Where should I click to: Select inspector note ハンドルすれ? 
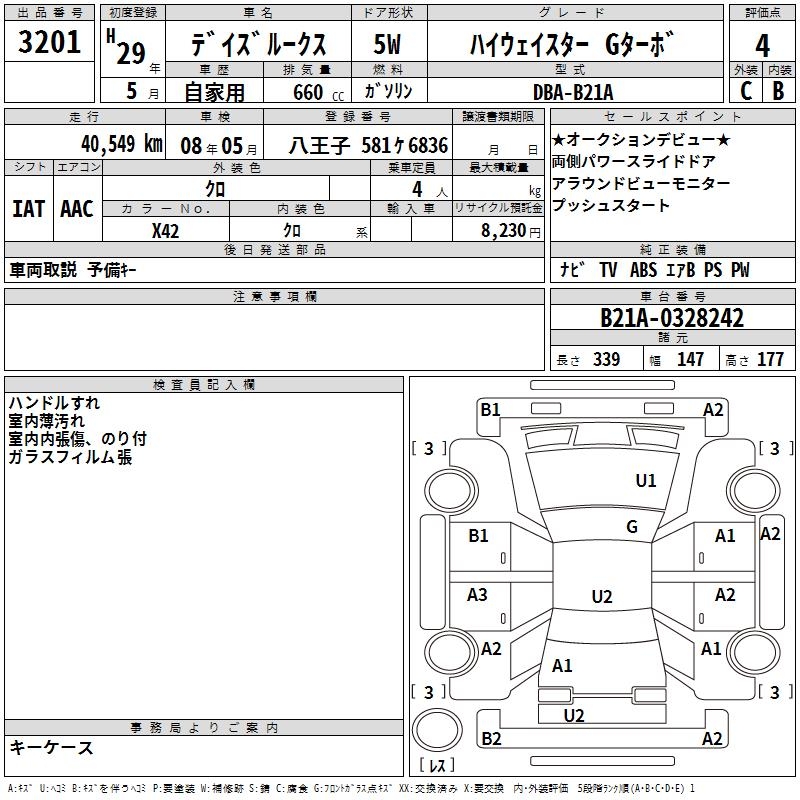[54, 403]
